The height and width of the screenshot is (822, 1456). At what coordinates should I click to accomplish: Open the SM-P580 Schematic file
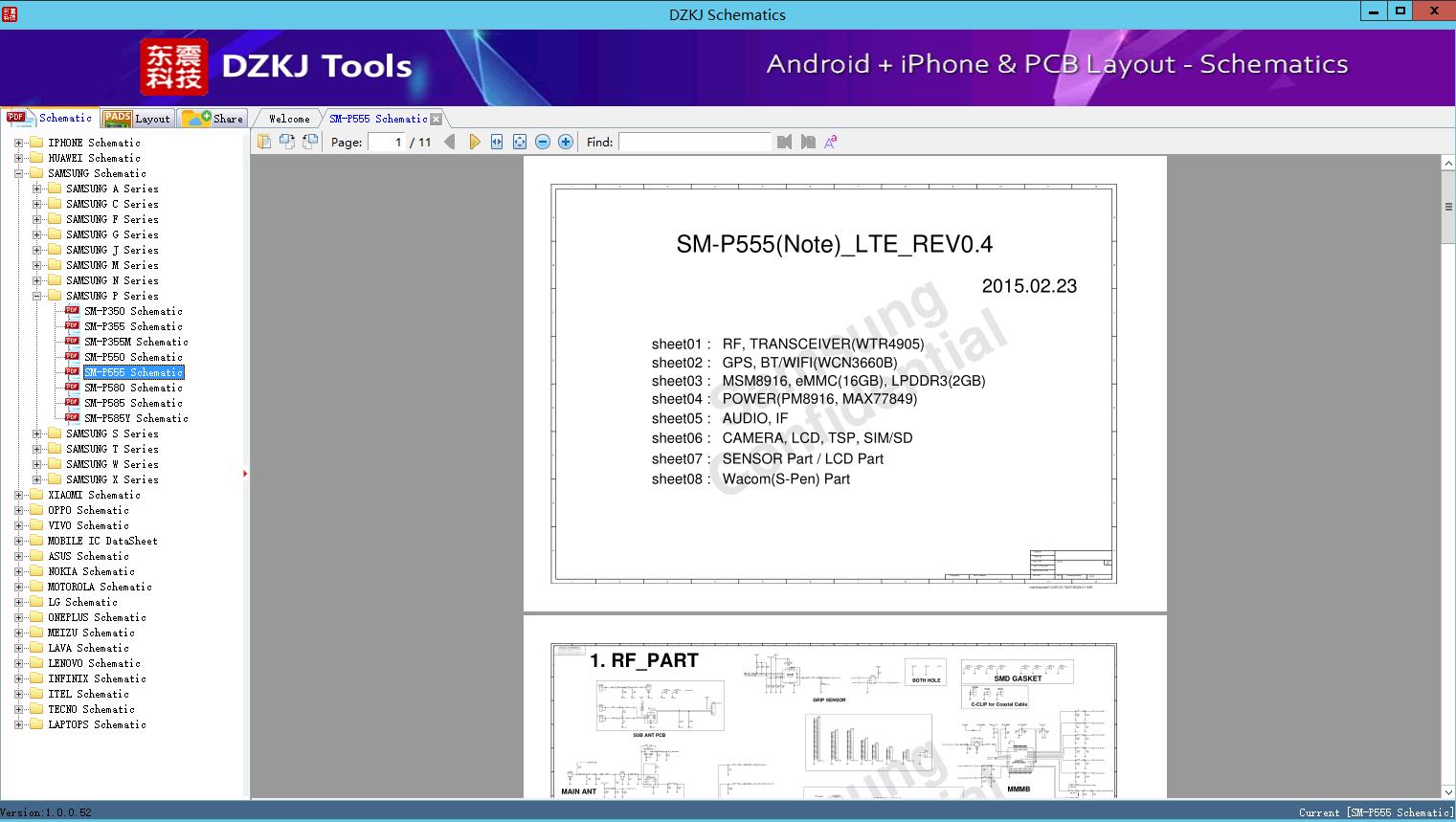(133, 388)
